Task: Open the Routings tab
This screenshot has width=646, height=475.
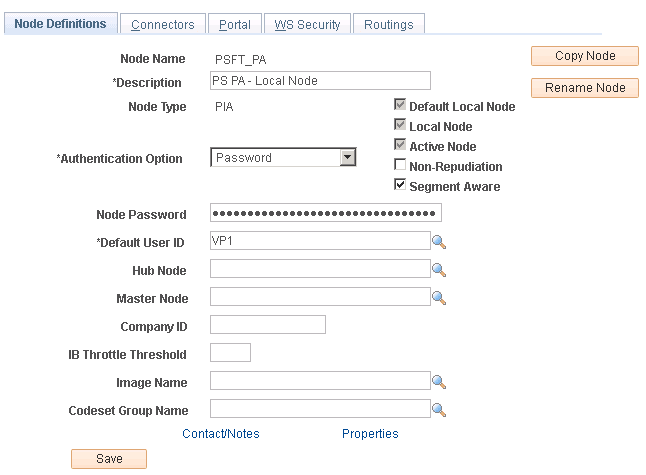Action: (389, 24)
